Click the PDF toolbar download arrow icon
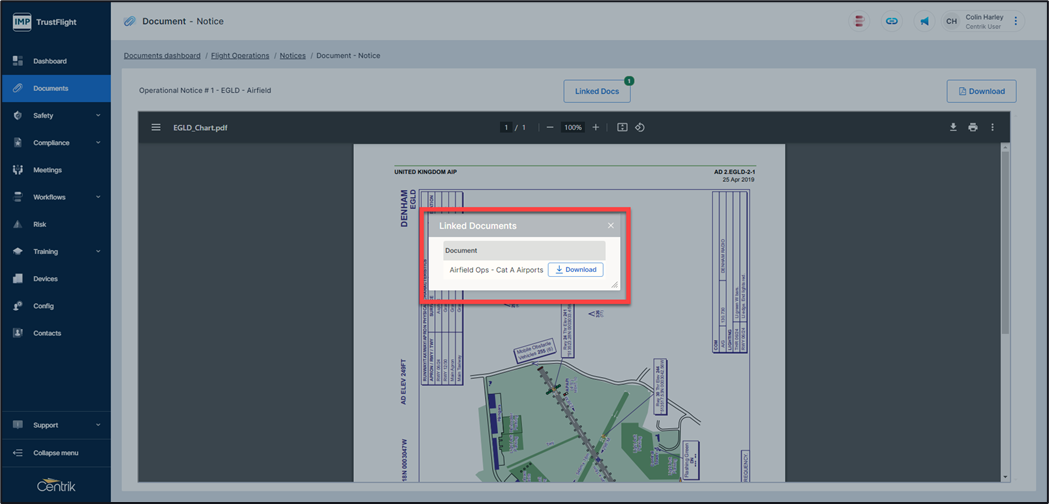 pyautogui.click(x=953, y=128)
